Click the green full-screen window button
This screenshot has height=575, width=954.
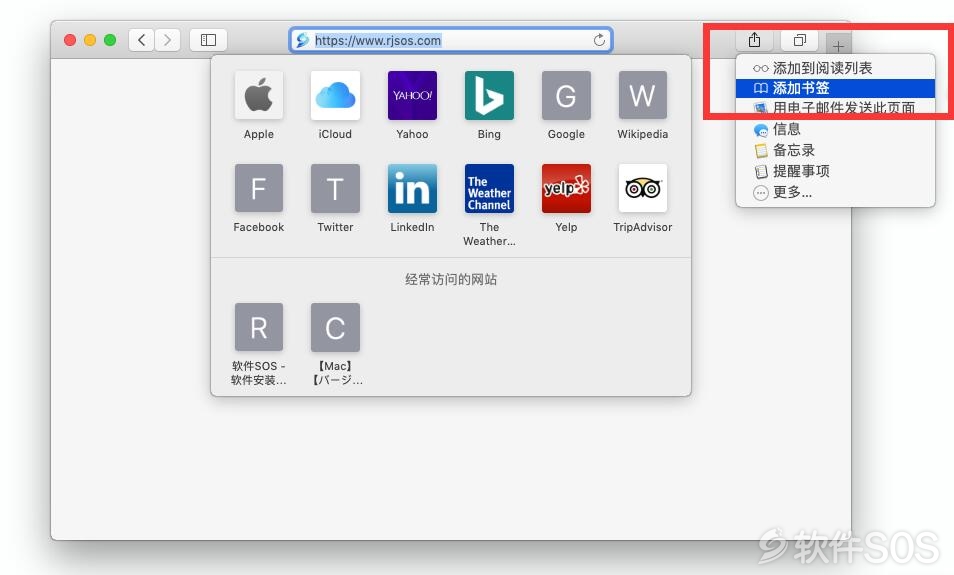coord(110,40)
